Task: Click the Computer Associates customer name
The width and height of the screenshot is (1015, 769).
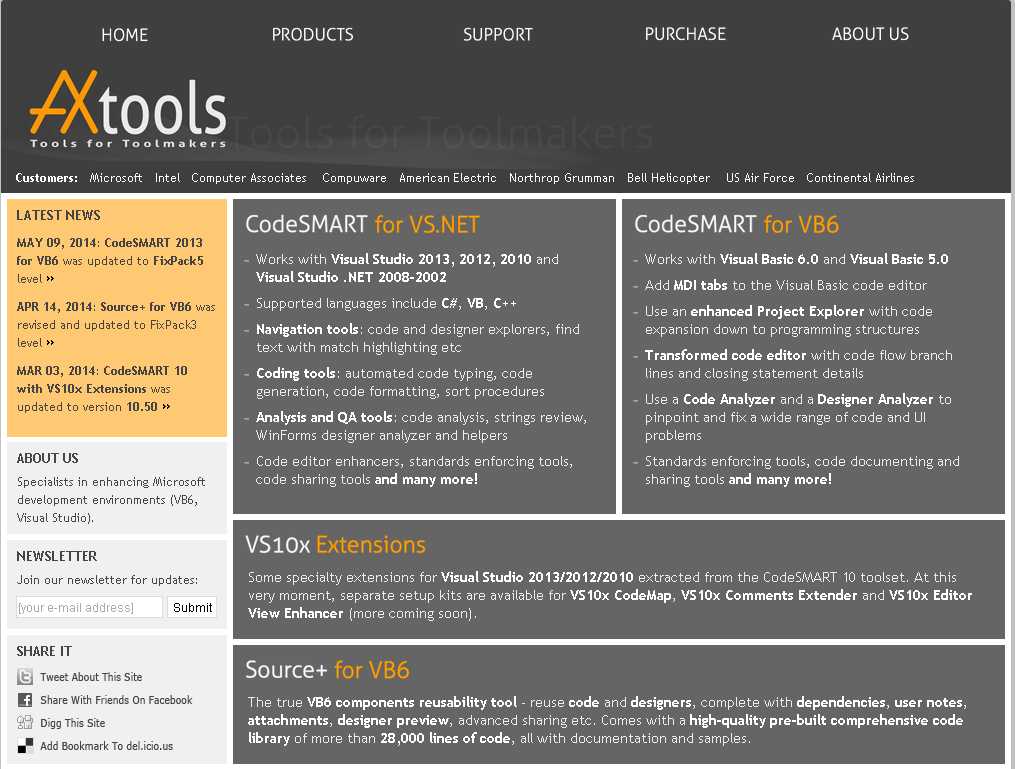Action: pyautogui.click(x=249, y=177)
